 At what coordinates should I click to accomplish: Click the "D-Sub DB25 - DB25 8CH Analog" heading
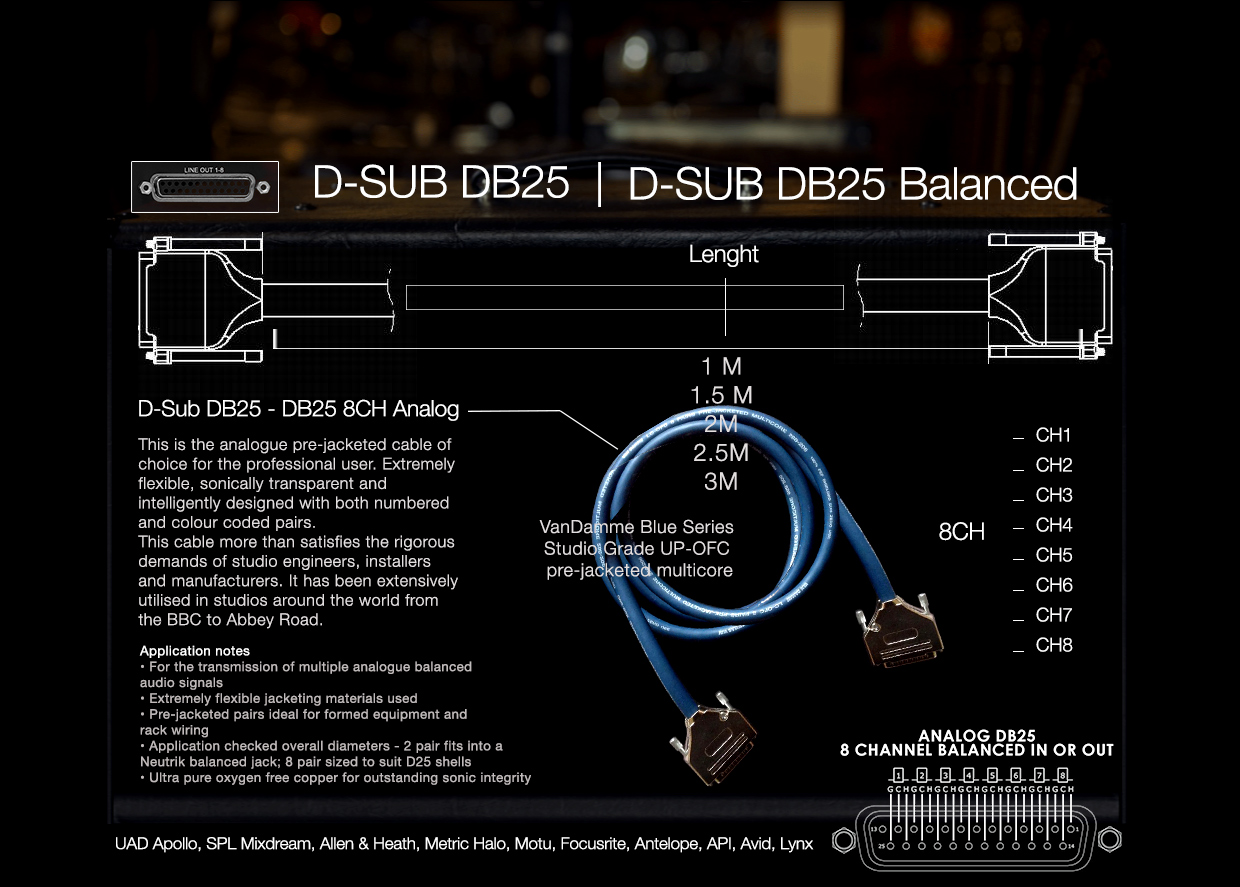pos(299,409)
